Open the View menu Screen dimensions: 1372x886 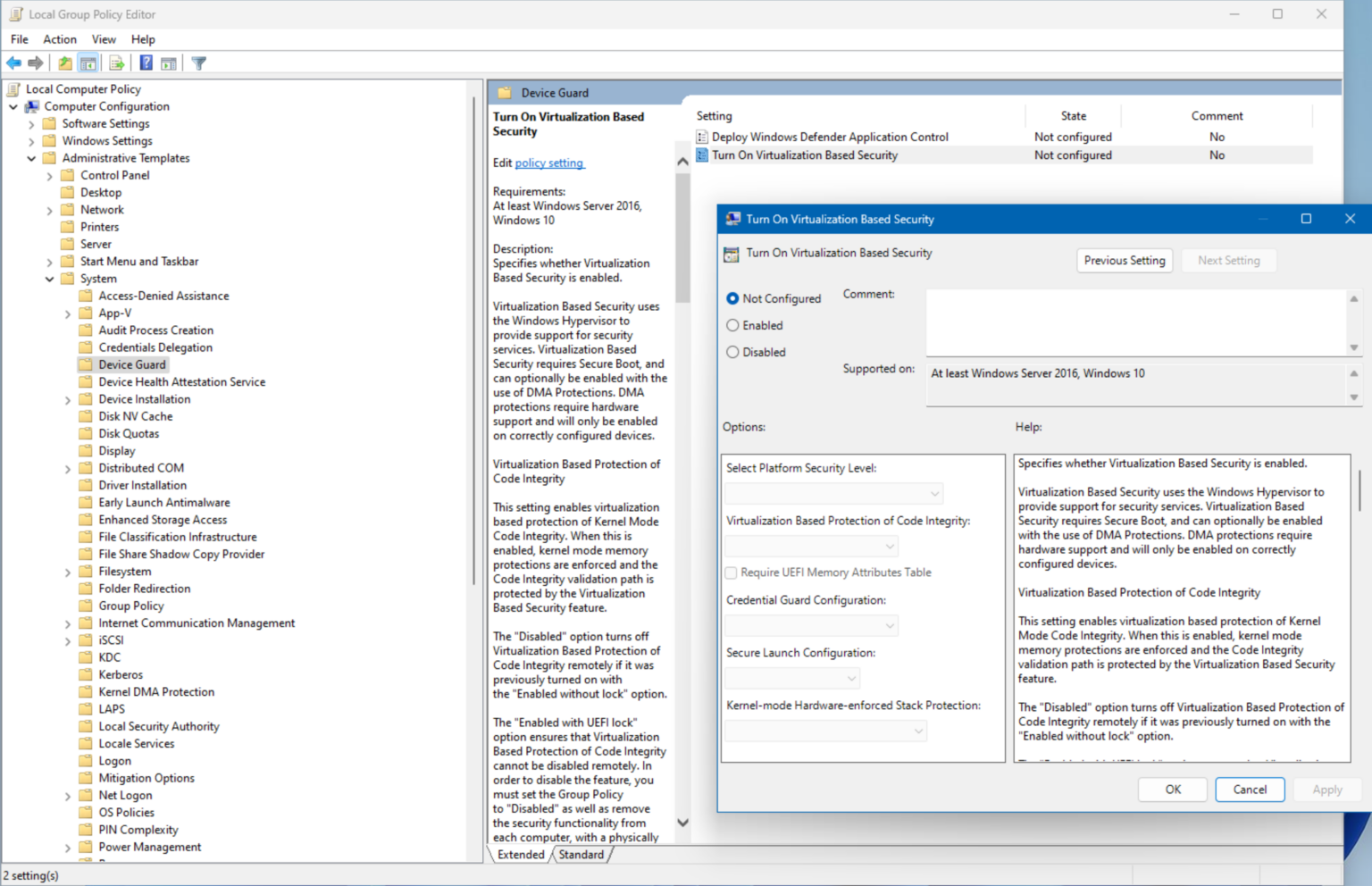click(104, 39)
